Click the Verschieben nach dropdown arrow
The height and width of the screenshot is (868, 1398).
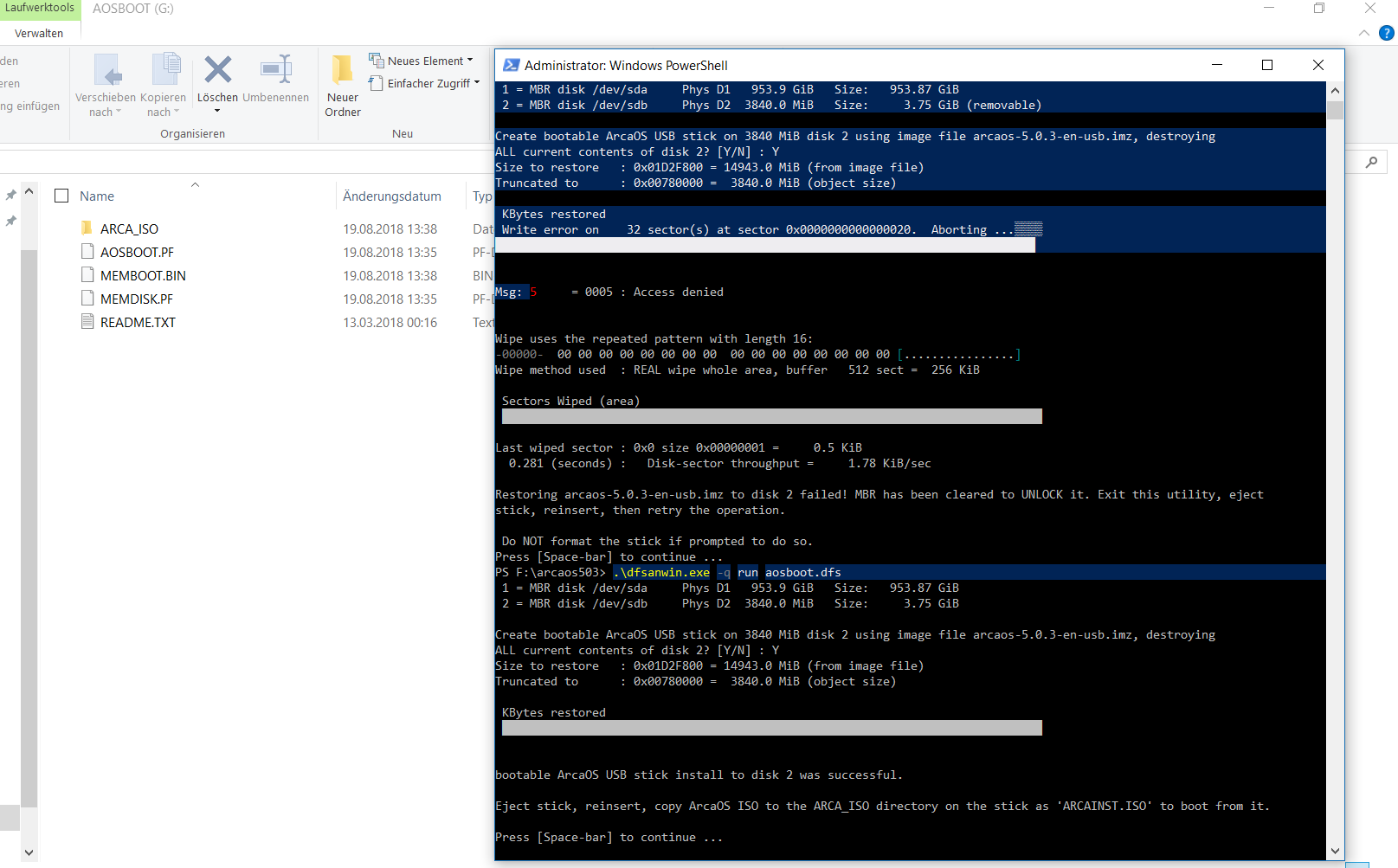[x=119, y=112]
